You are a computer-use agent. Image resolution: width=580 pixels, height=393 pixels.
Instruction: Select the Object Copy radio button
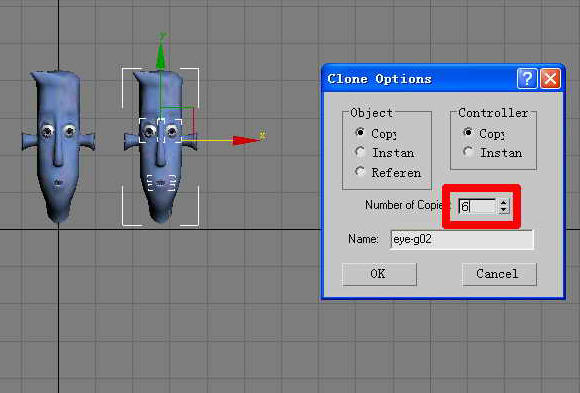(360, 132)
